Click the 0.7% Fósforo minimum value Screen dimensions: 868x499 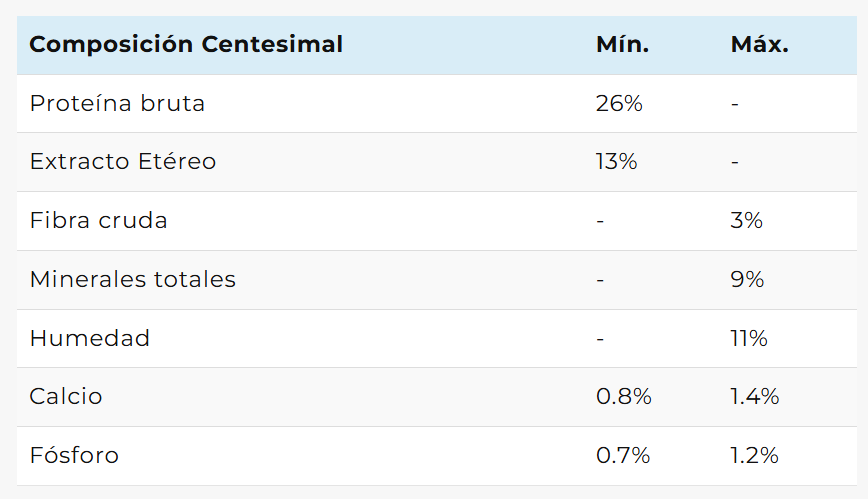pyautogui.click(x=623, y=455)
